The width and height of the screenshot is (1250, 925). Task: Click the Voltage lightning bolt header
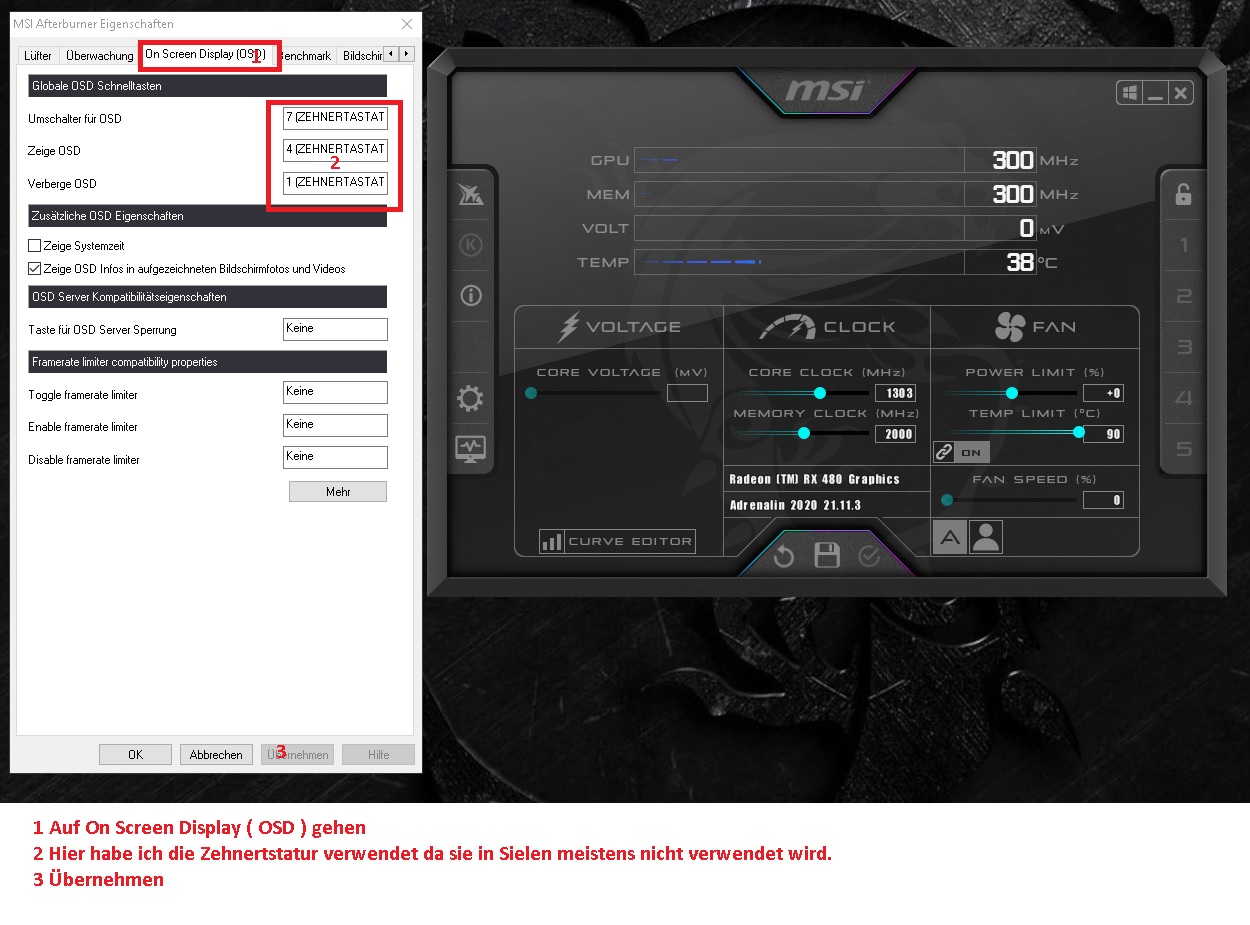point(570,326)
